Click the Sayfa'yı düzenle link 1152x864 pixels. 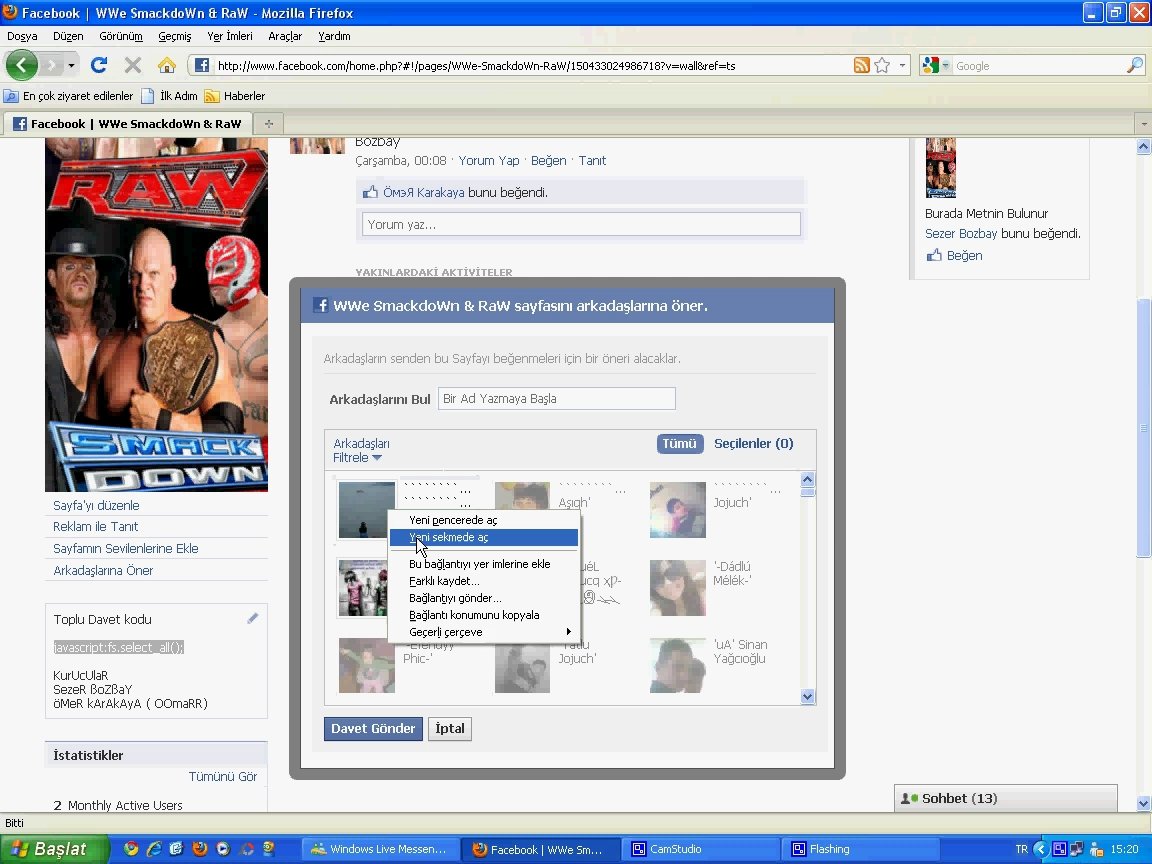coord(96,505)
